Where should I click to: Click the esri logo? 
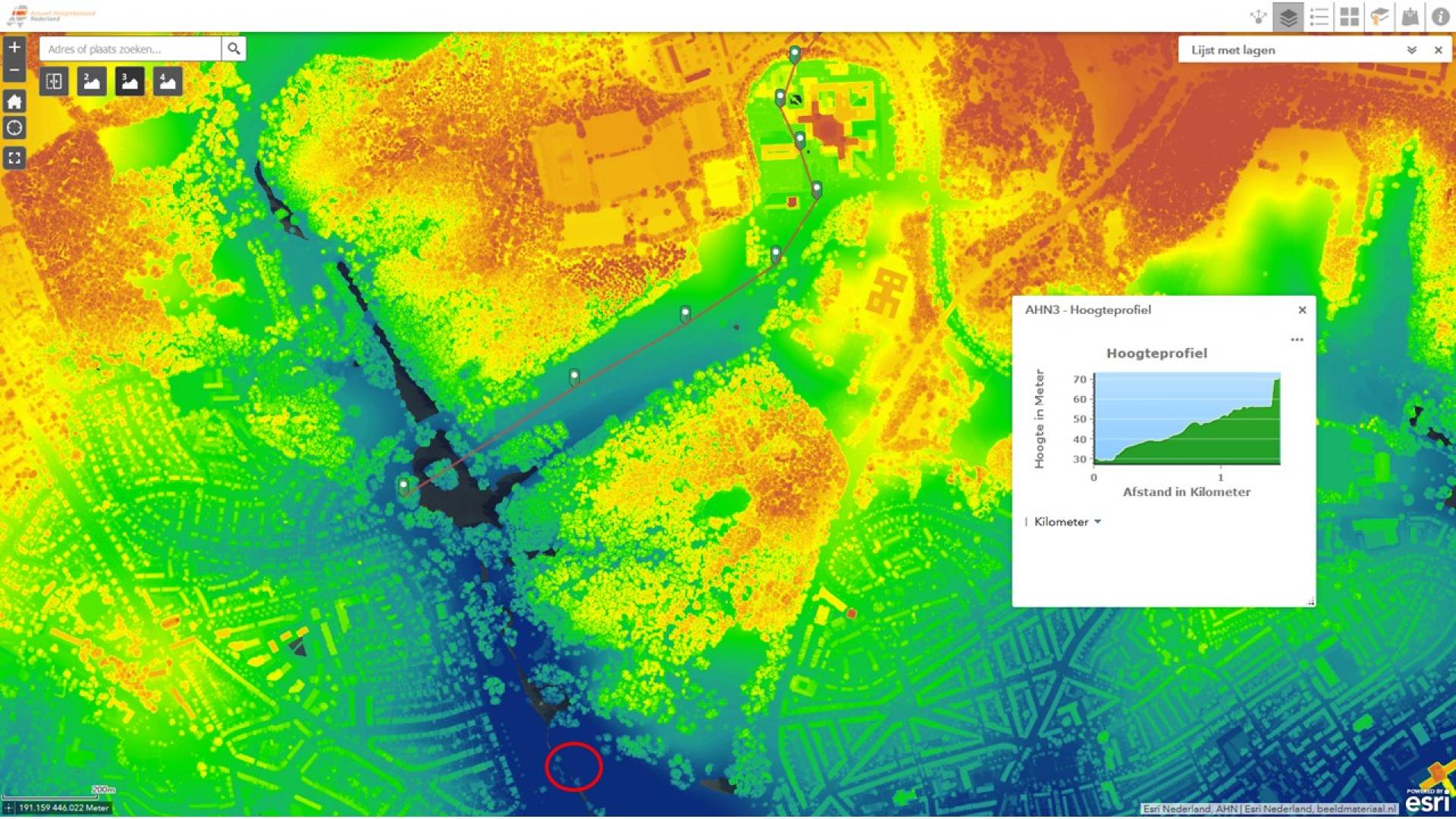1428,801
